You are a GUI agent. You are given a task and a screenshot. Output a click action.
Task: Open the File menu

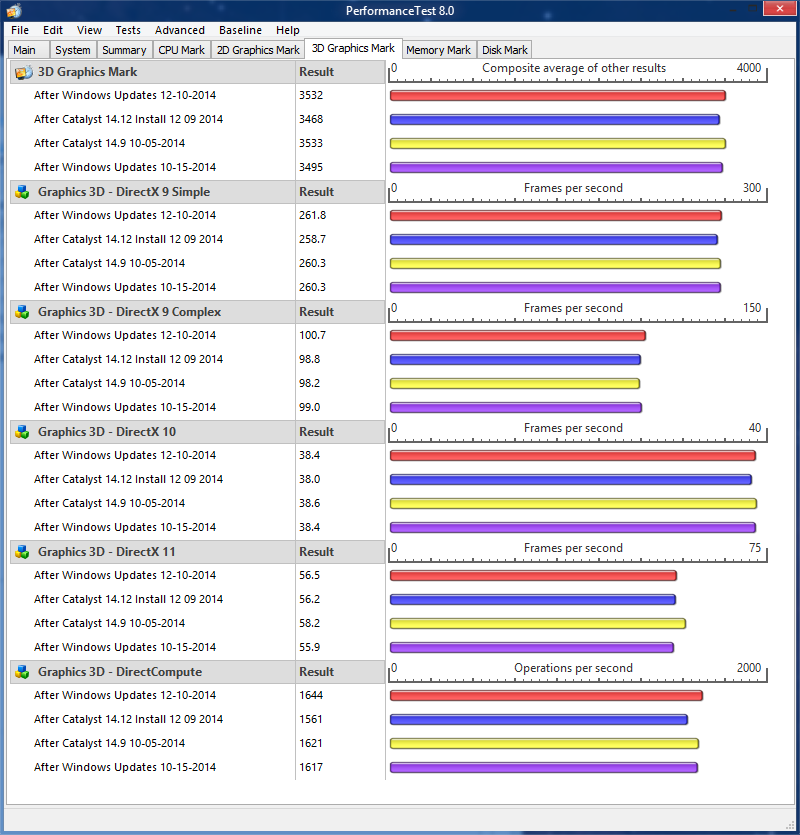coord(20,30)
